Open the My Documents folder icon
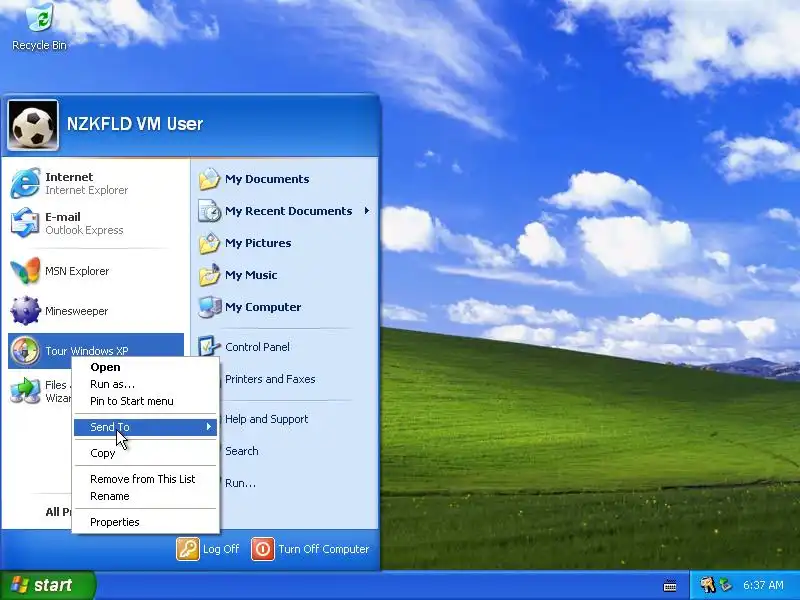Image resolution: width=800 pixels, height=600 pixels. 209,179
